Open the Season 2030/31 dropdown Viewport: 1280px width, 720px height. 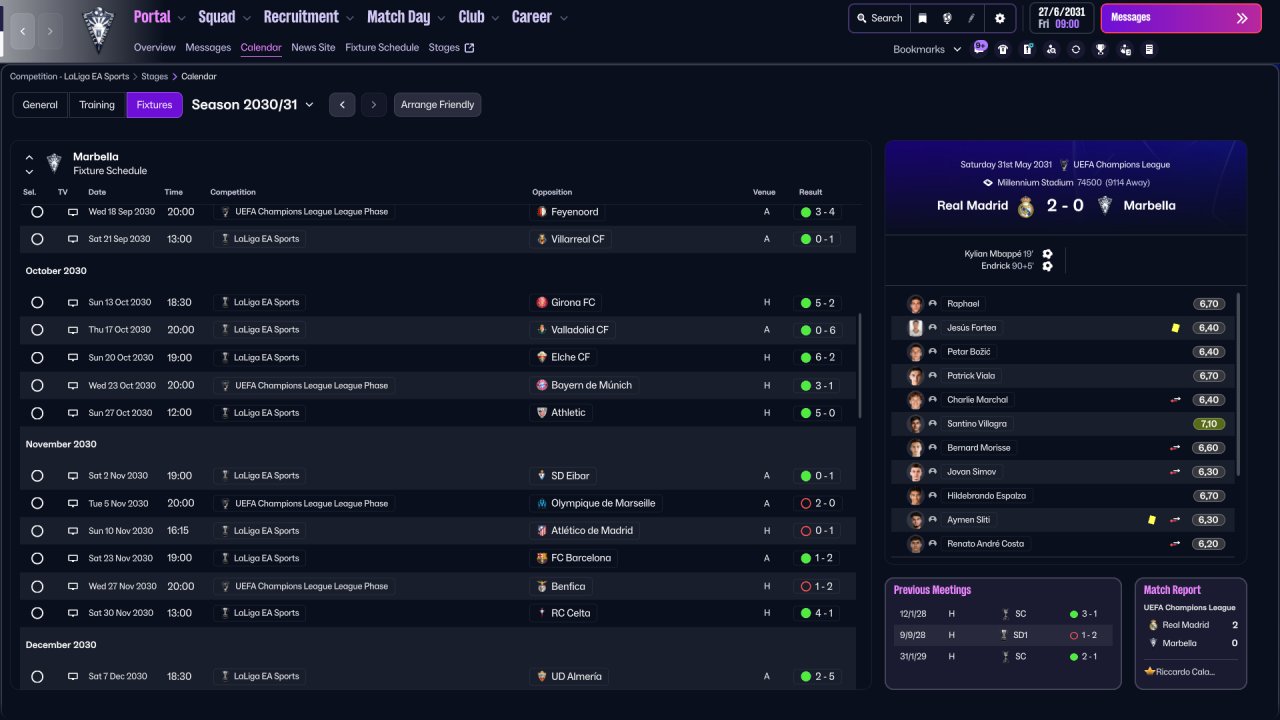(x=252, y=105)
